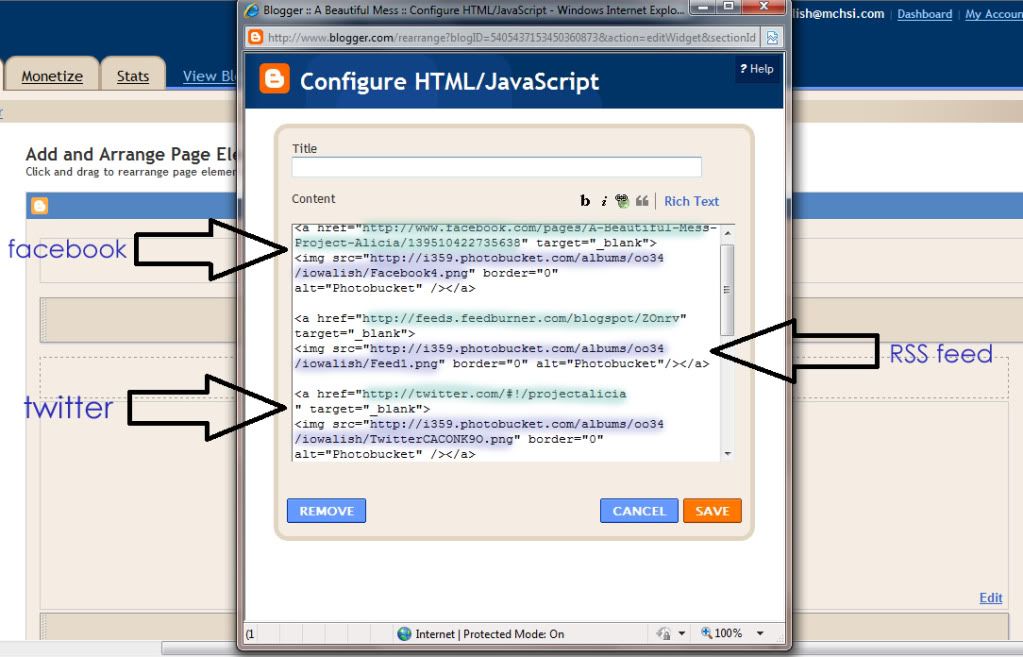Click the Internet zone globe icon in the status bar

tap(405, 634)
